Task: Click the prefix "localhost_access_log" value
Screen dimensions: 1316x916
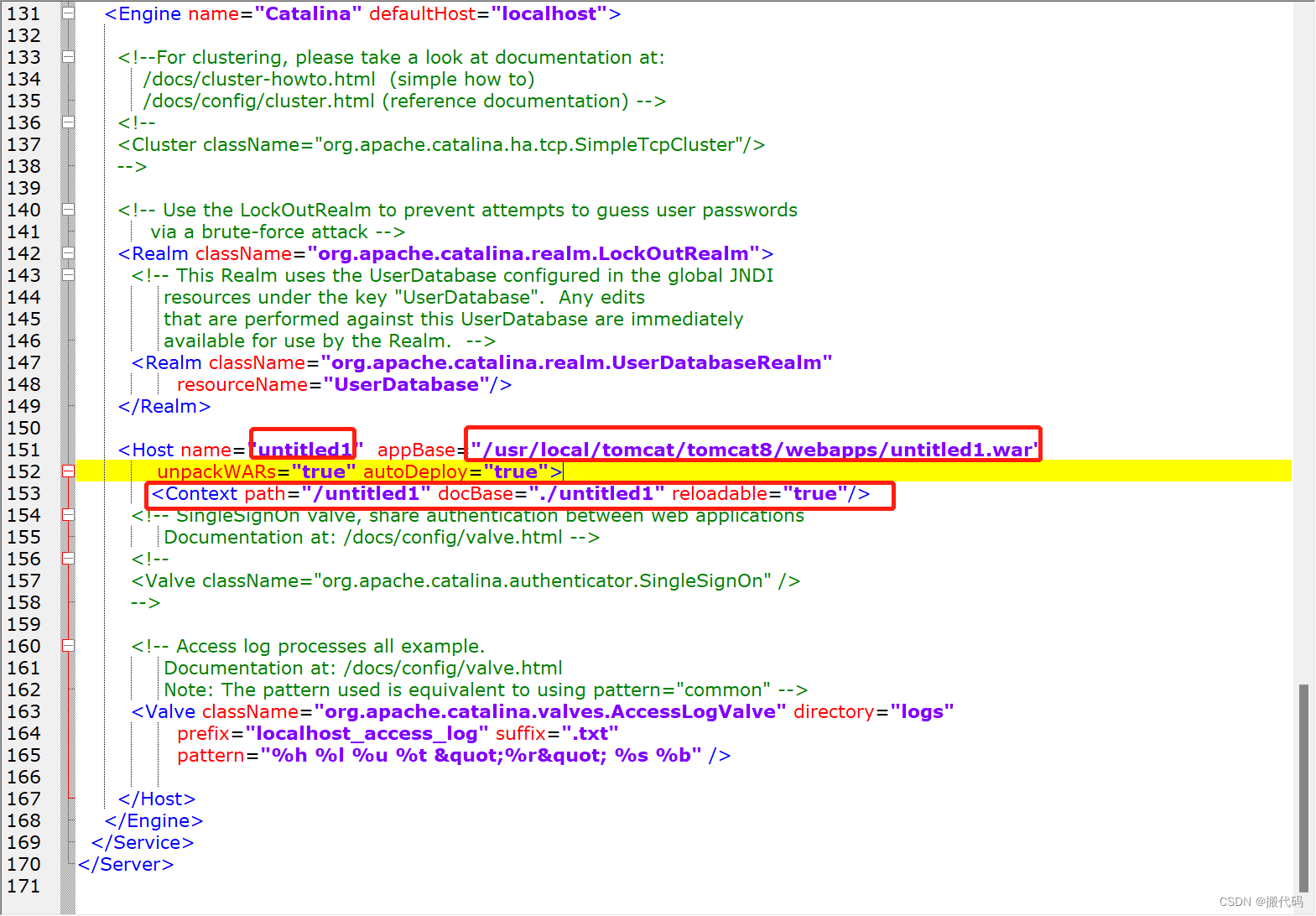Action: pyautogui.click(x=367, y=733)
